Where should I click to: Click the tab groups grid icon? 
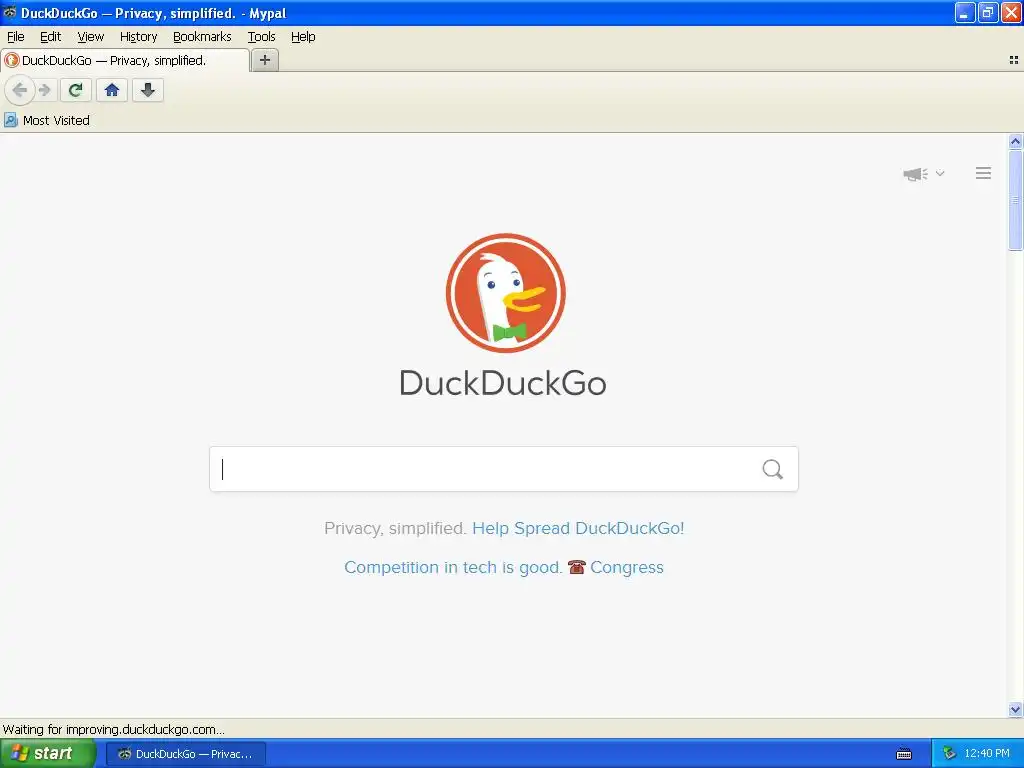(x=1014, y=60)
